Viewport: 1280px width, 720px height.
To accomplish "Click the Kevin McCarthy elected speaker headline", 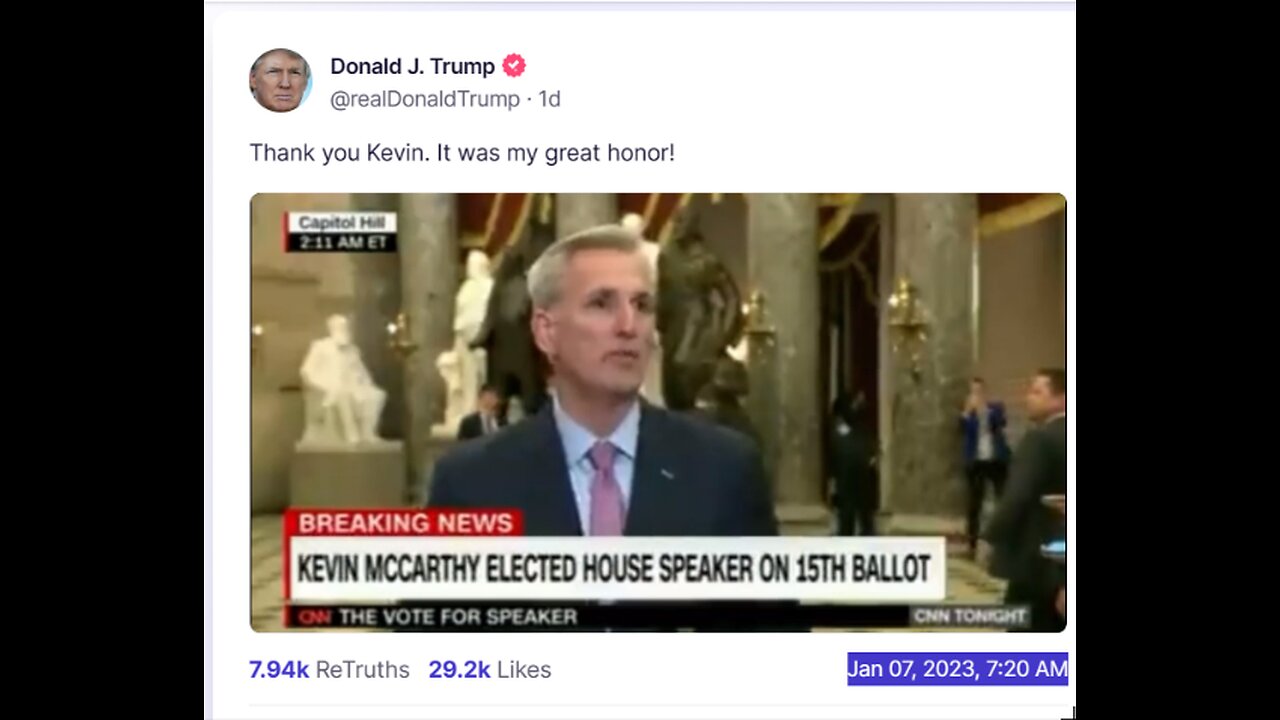I will pos(614,569).
